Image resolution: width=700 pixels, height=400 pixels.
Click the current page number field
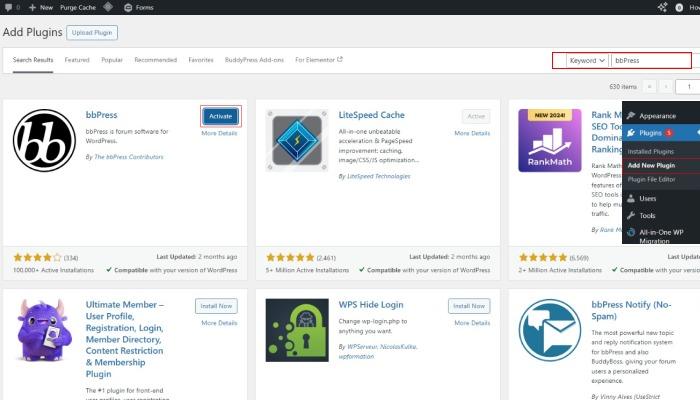tap(688, 87)
